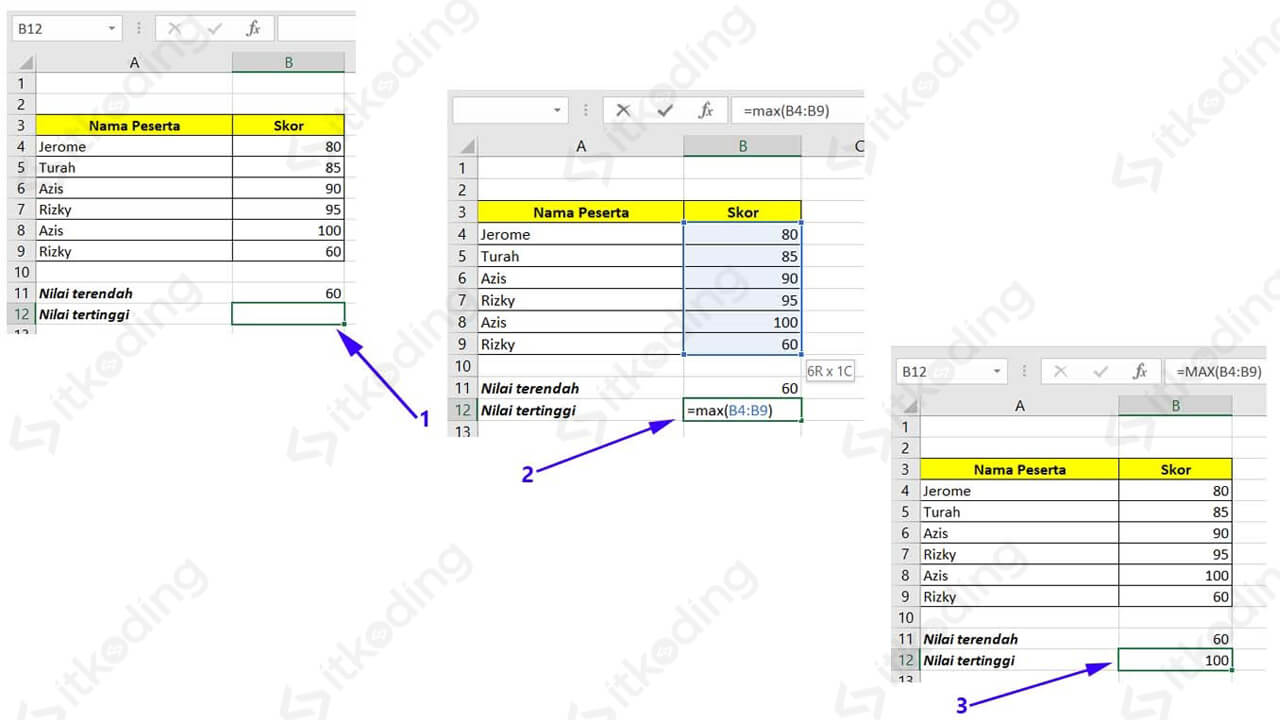
Task: Click score 80 cell in left sheet
Action: pos(288,147)
